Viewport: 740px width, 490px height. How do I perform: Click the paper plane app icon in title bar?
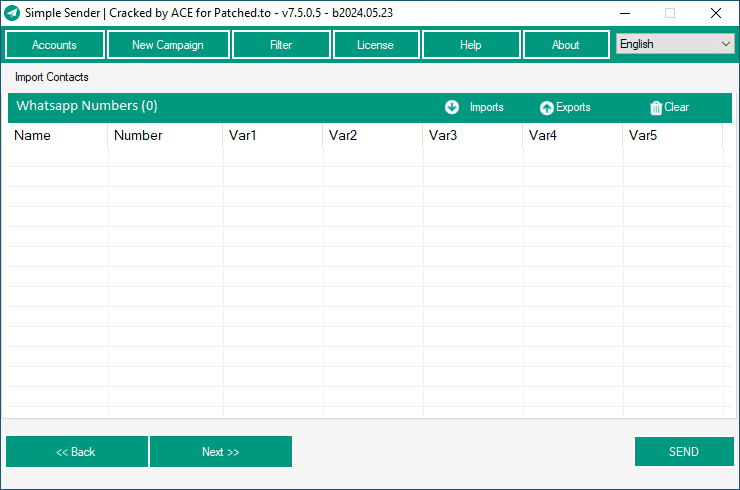pos(12,14)
